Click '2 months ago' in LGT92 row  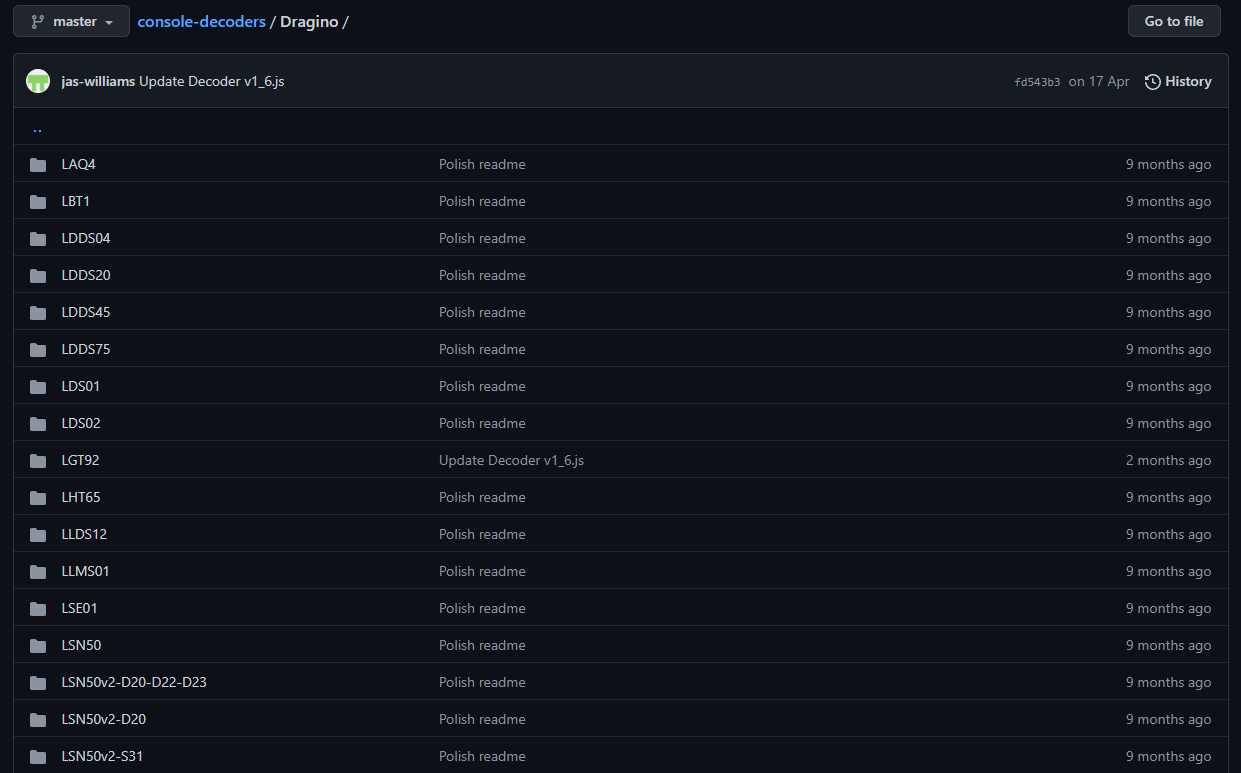click(x=1168, y=460)
